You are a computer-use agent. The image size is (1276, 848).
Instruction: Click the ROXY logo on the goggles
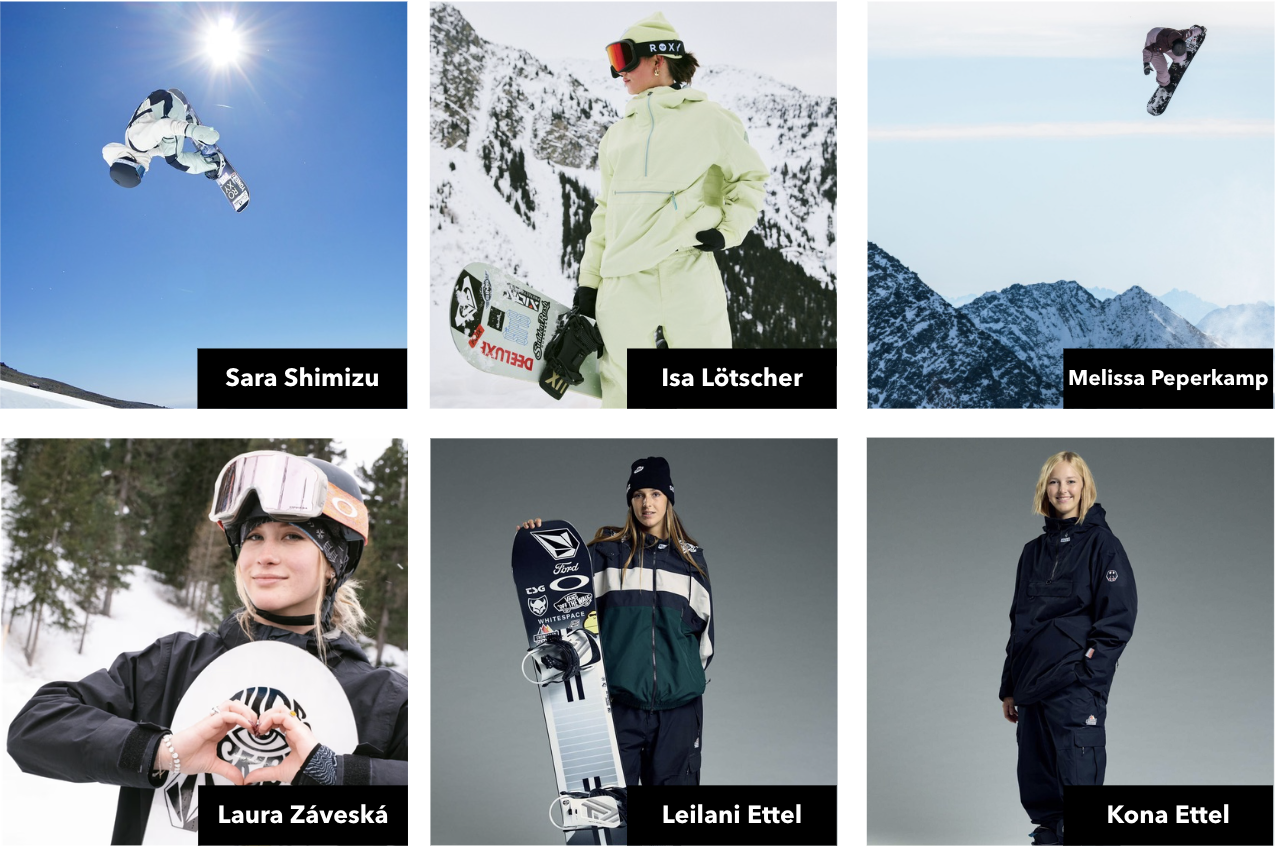tap(663, 47)
